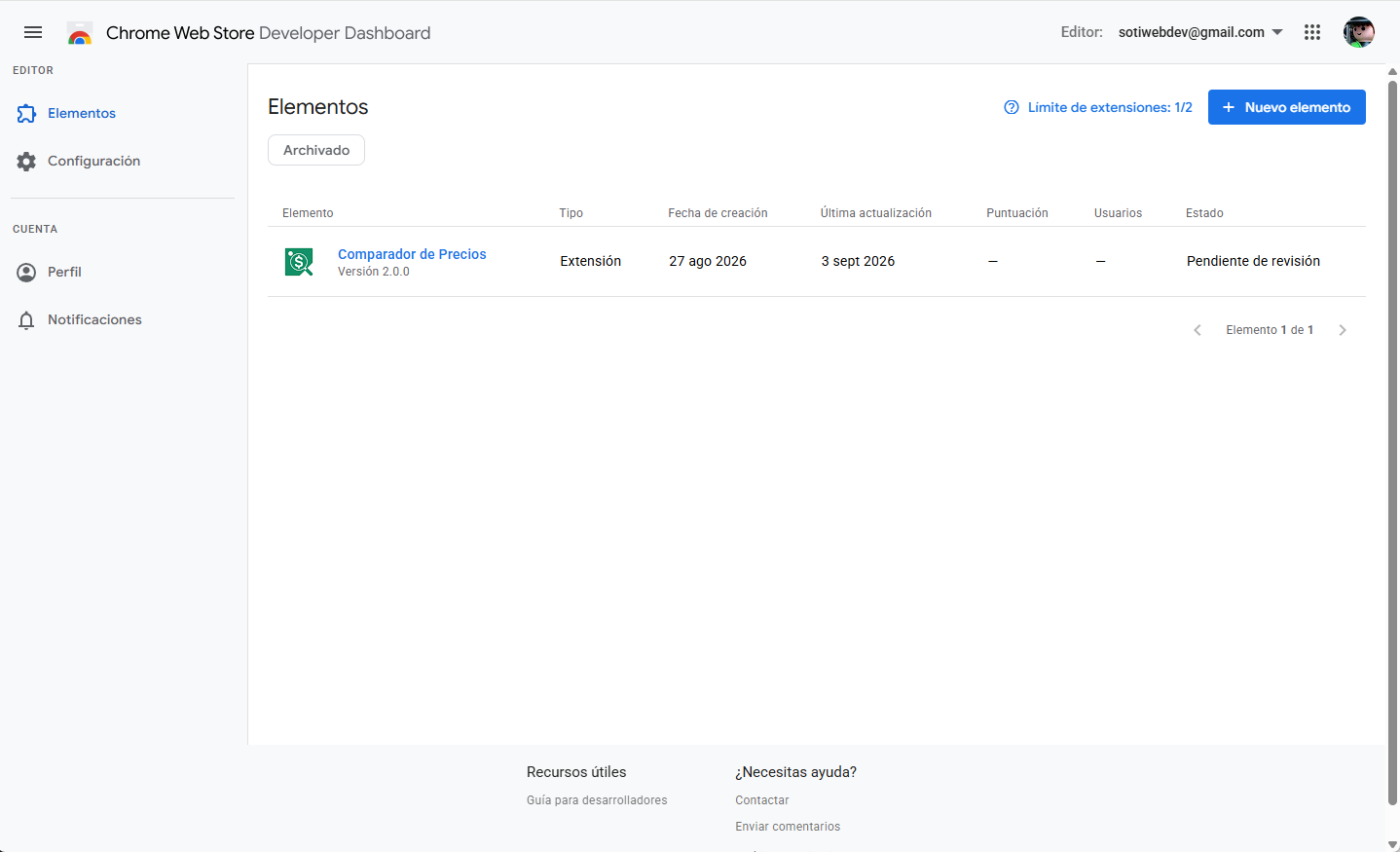Open Límite de extensiones: 1/2 link
The image size is (1400, 852).
[x=1110, y=107]
